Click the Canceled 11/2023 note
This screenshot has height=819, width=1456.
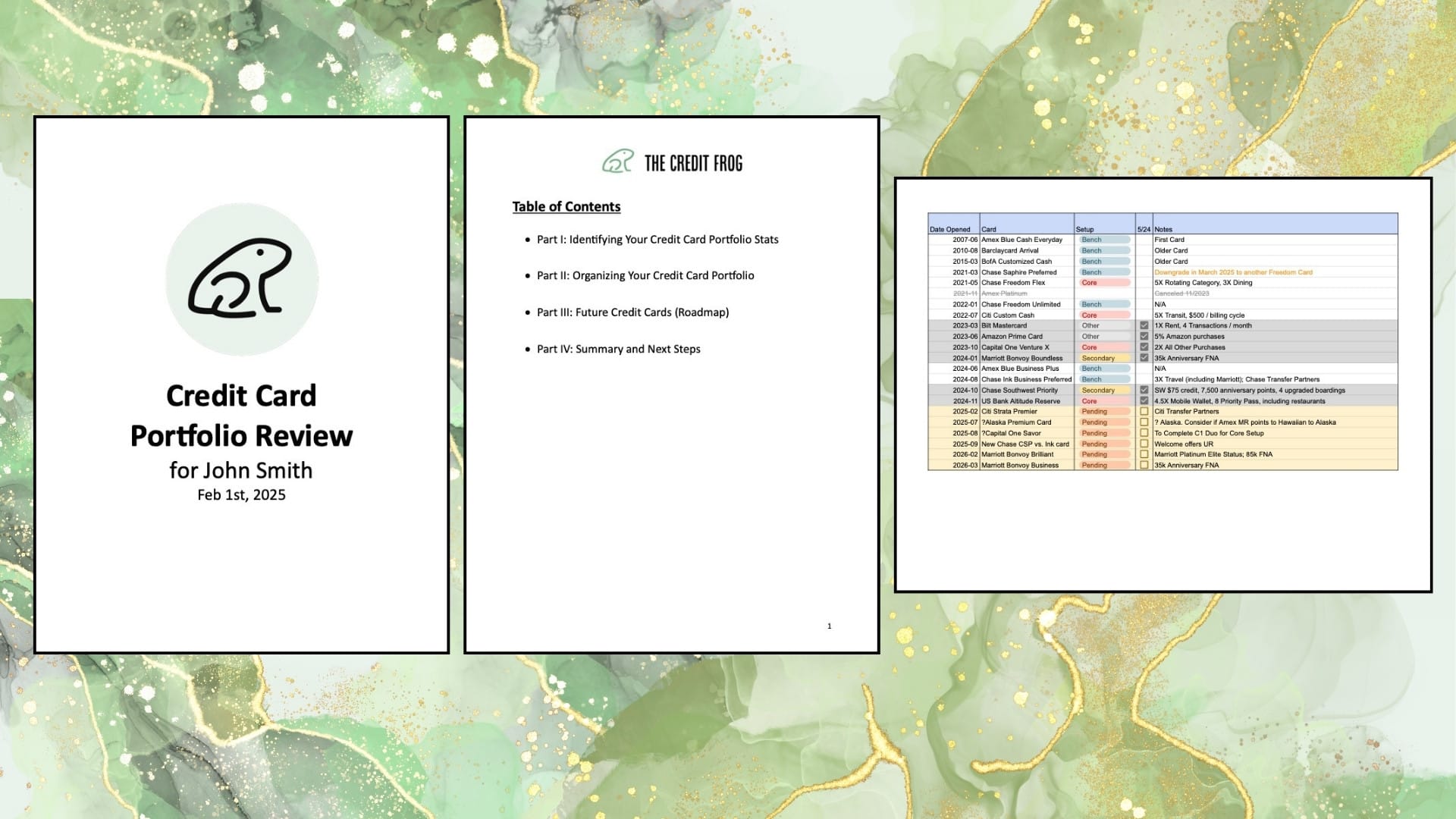(1181, 293)
